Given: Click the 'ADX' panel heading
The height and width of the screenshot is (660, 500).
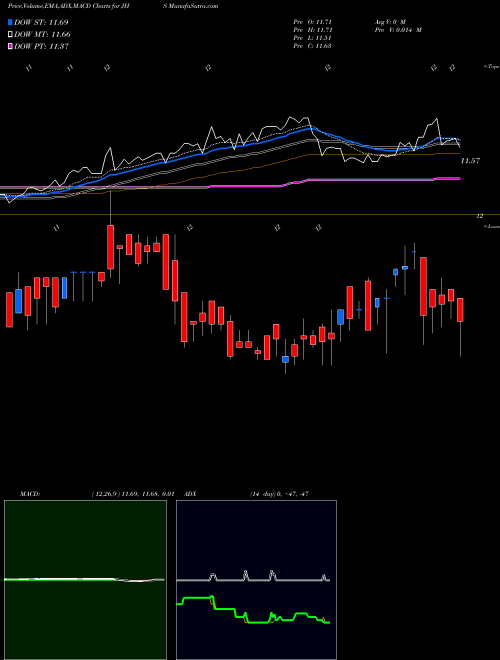Looking at the screenshot, I should pos(190,494).
